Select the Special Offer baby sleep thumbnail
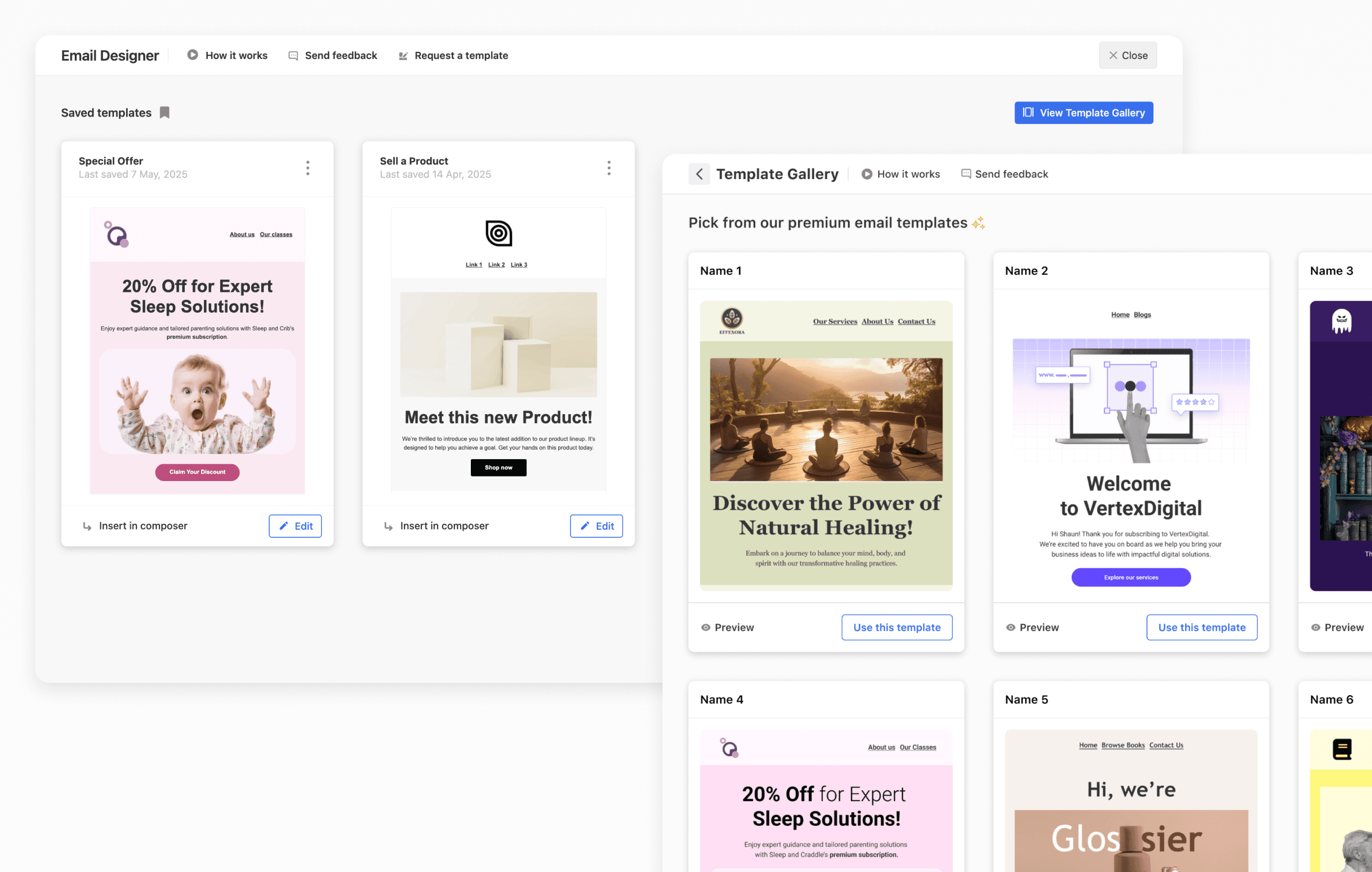 click(197, 350)
